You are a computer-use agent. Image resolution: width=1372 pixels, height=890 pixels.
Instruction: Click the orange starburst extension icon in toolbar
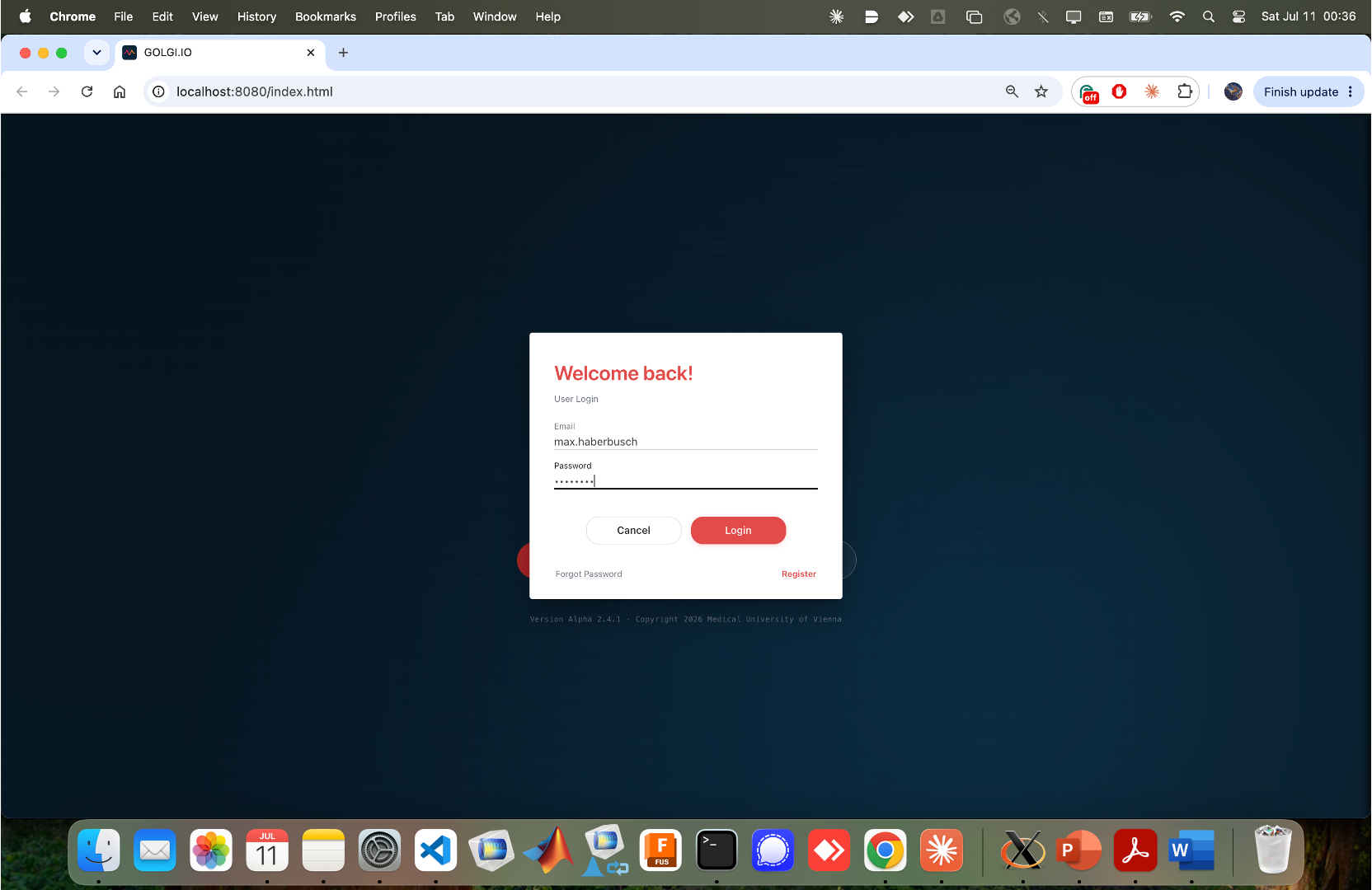click(x=1152, y=91)
